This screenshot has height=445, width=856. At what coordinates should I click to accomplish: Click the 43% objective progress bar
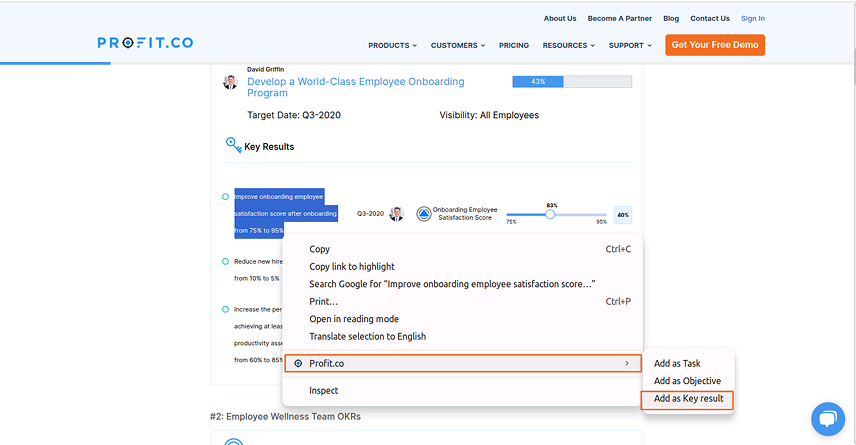coord(572,82)
